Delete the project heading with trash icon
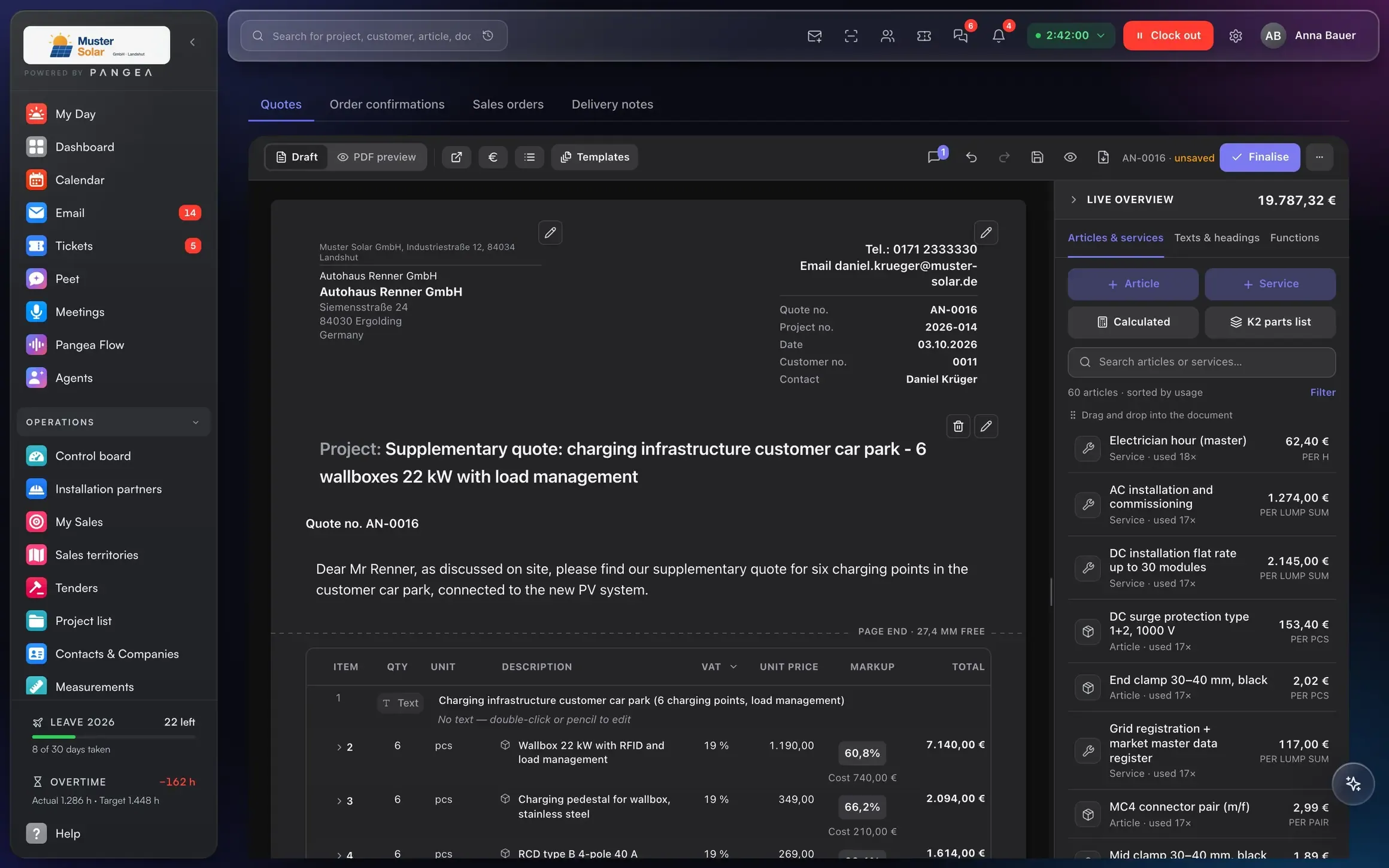The height and width of the screenshot is (868, 1389). (x=958, y=426)
